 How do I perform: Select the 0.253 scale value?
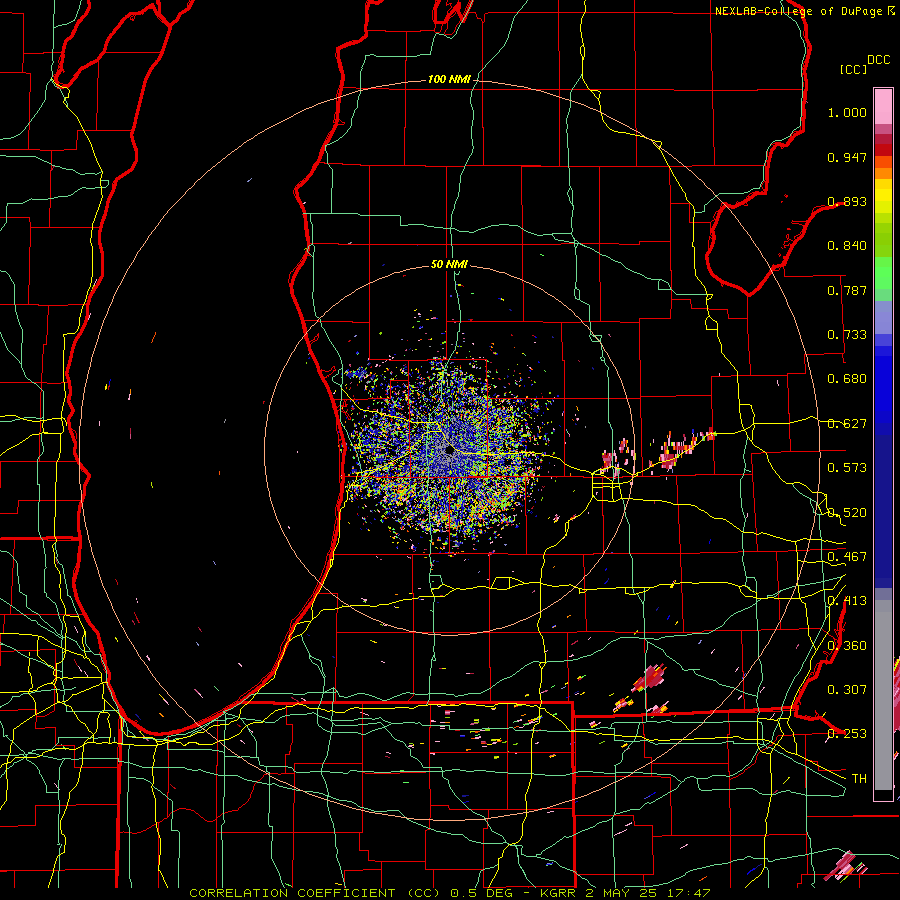pos(847,734)
